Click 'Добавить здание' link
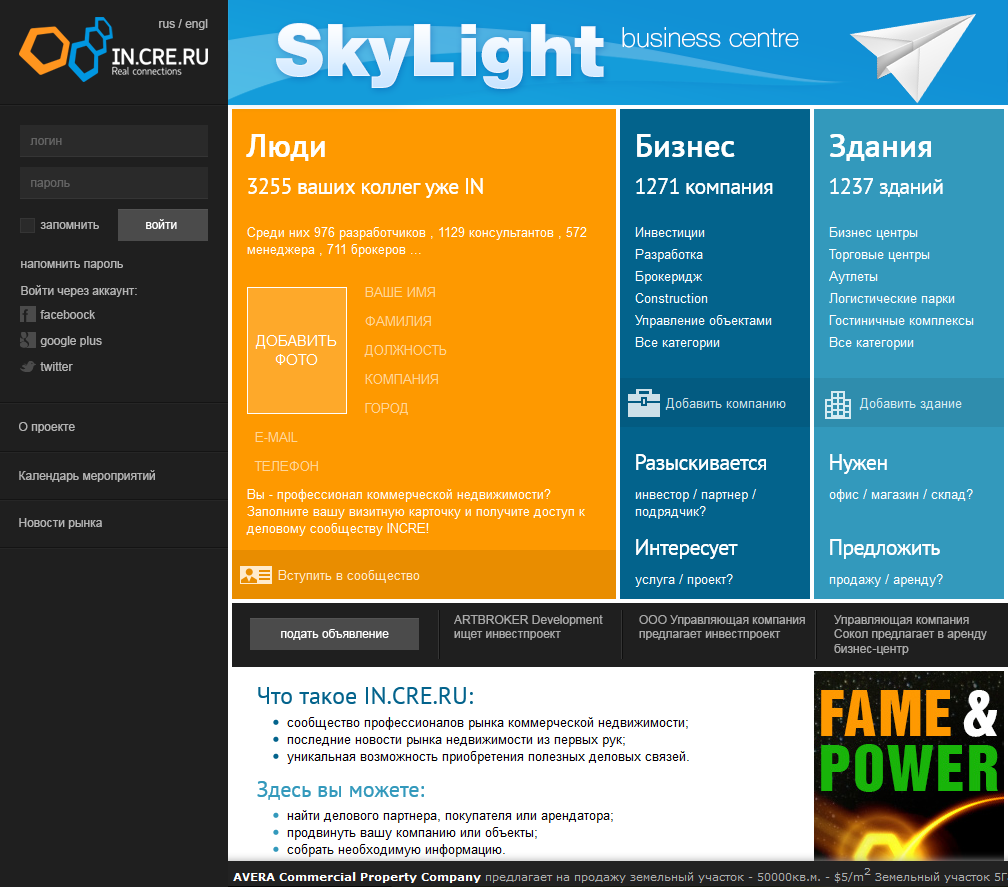The width and height of the screenshot is (1008, 887). (x=911, y=404)
